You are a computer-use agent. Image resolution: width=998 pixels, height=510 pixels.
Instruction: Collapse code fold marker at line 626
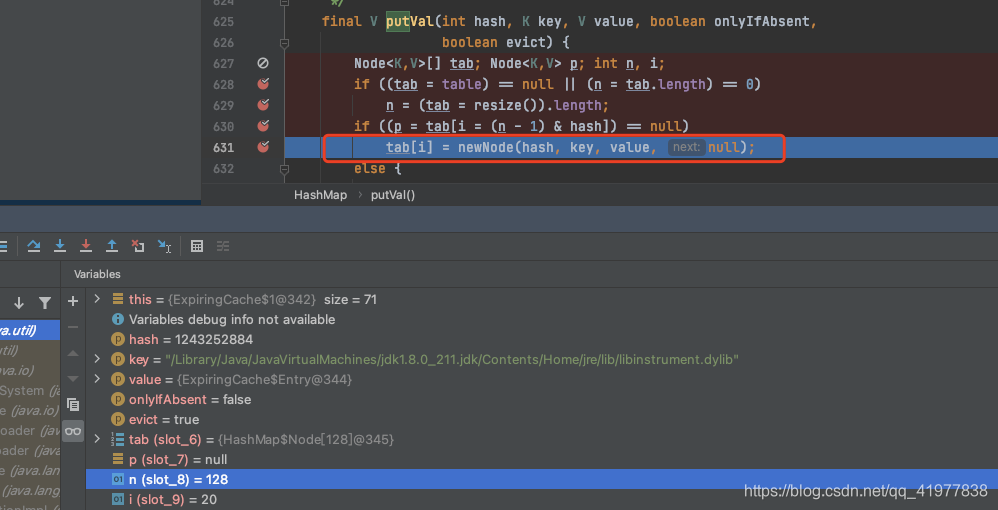[x=285, y=43]
